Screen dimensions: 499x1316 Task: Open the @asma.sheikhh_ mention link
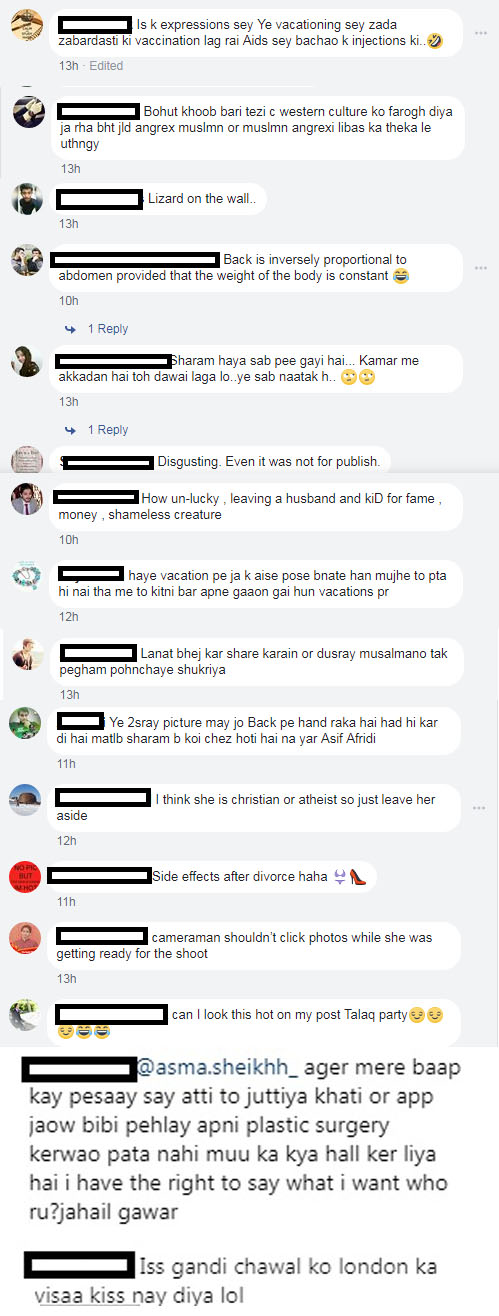(x=214, y=1068)
